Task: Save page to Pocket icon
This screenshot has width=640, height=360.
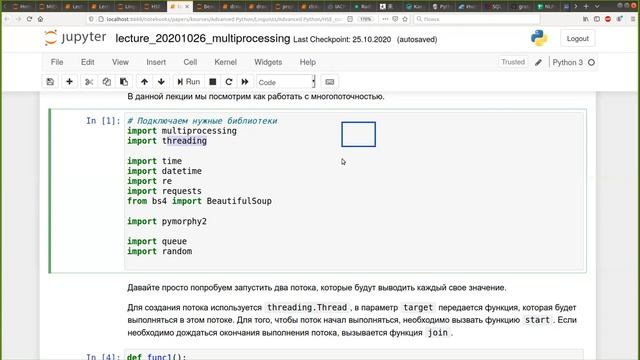Action: 395,19
